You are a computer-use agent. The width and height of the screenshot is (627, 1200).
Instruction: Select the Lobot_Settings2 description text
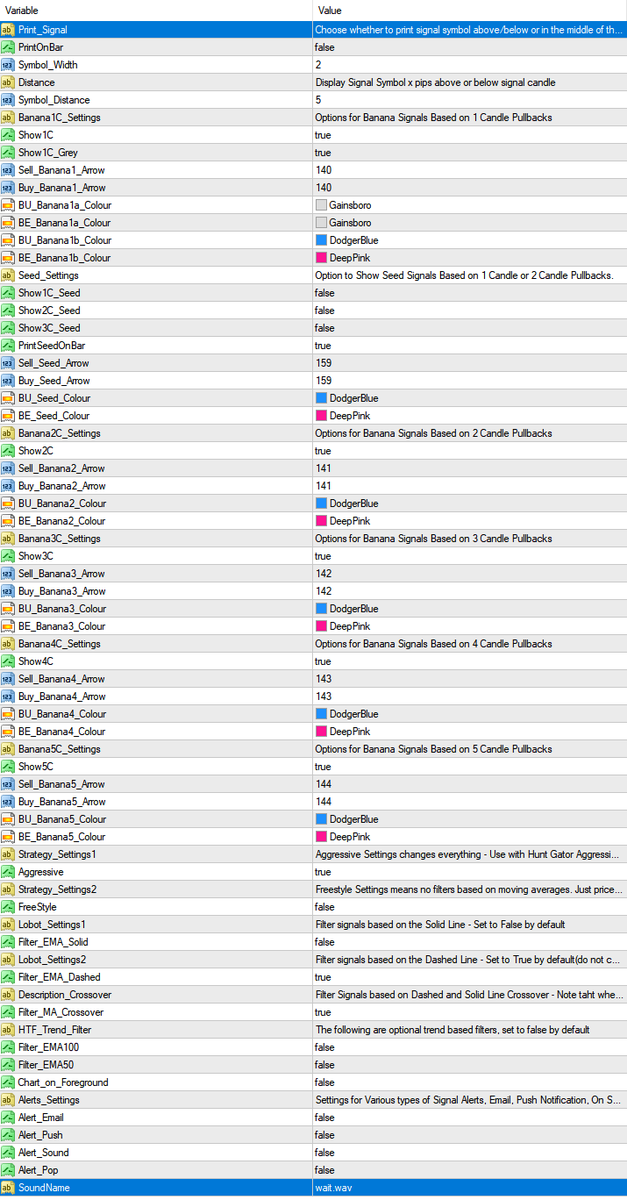[x=468, y=959]
